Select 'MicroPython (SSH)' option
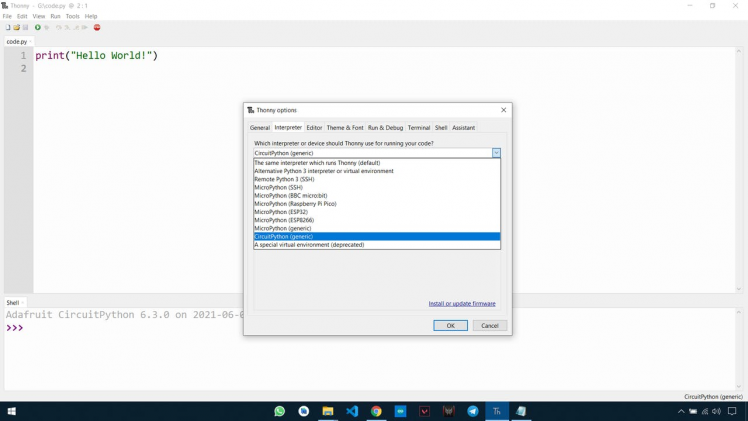This screenshot has height=421, width=748. pyautogui.click(x=377, y=187)
